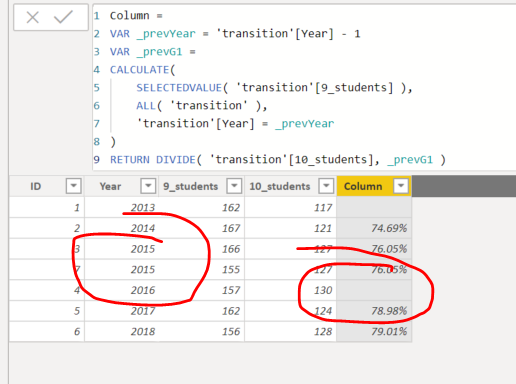Click formula line number 9
Image resolution: width=516 pixels, height=384 pixels.
coord(97,160)
